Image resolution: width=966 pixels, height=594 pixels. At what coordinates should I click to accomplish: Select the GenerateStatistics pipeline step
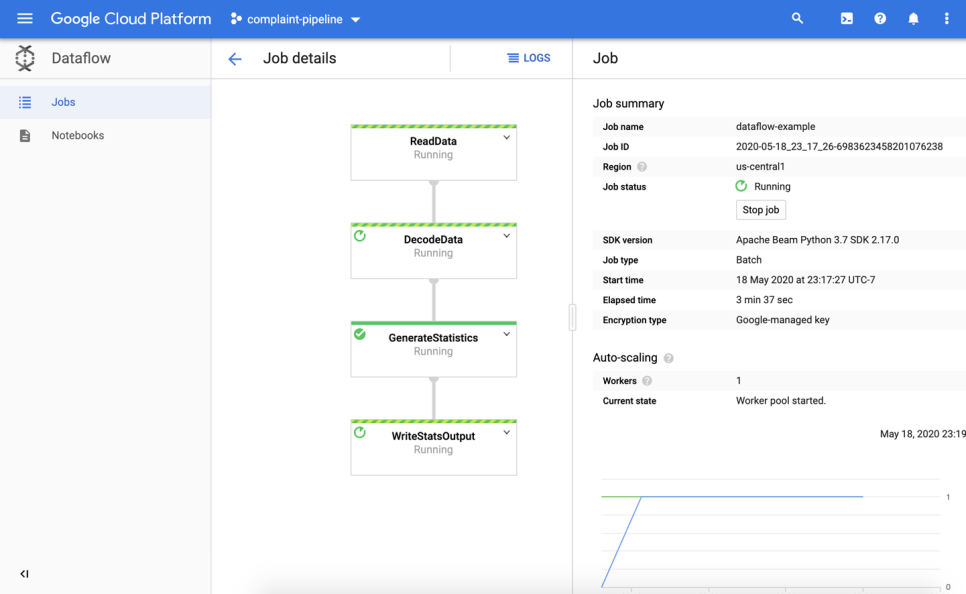(434, 349)
